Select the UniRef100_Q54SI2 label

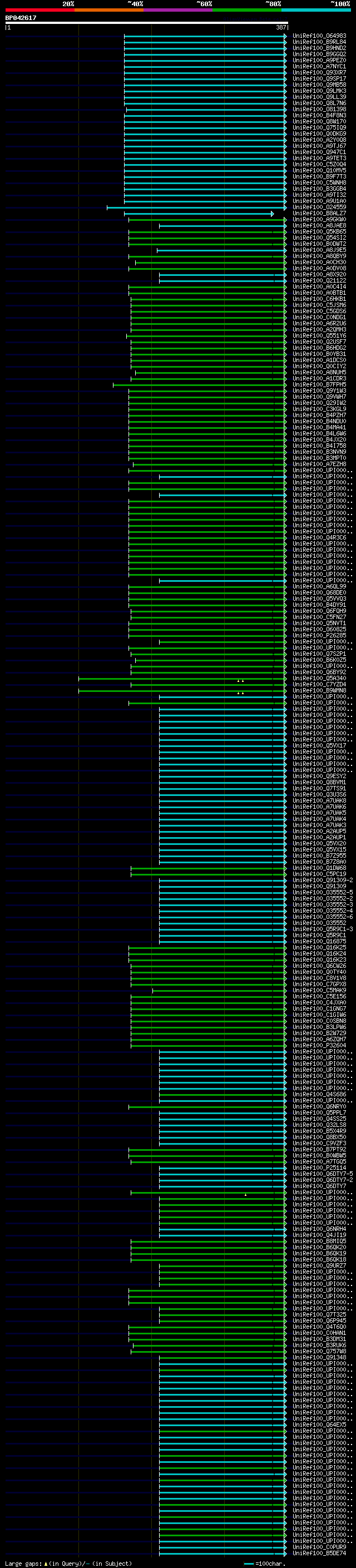coord(319,238)
